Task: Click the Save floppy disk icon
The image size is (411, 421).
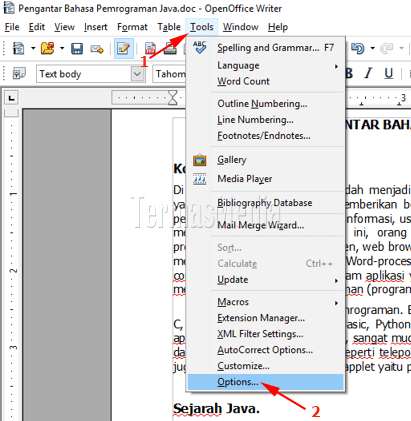Action: (77, 49)
